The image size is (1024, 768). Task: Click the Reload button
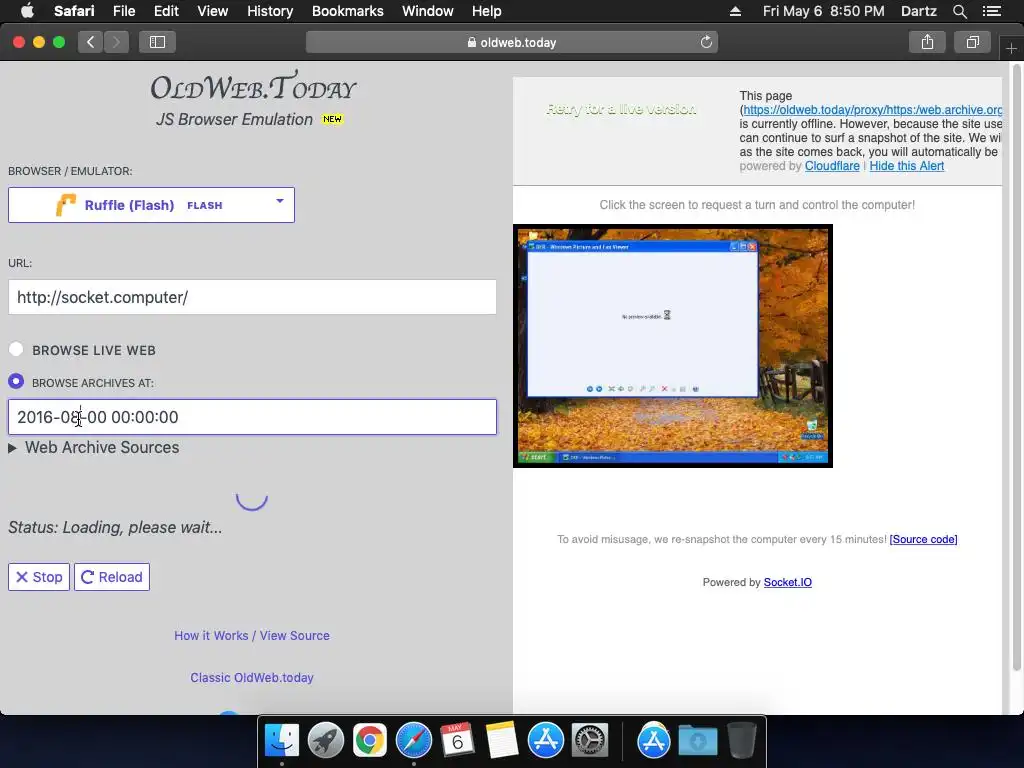click(x=112, y=577)
